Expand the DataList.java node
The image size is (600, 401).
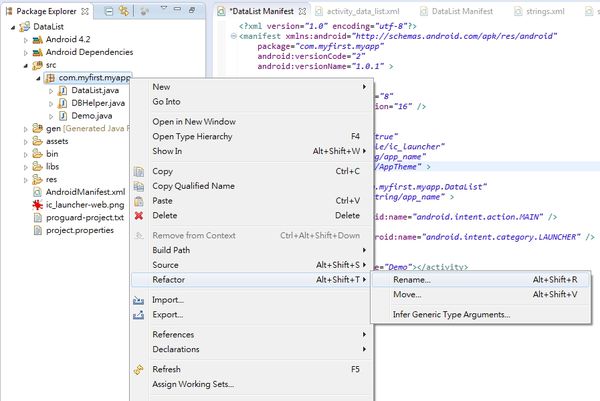point(51,91)
